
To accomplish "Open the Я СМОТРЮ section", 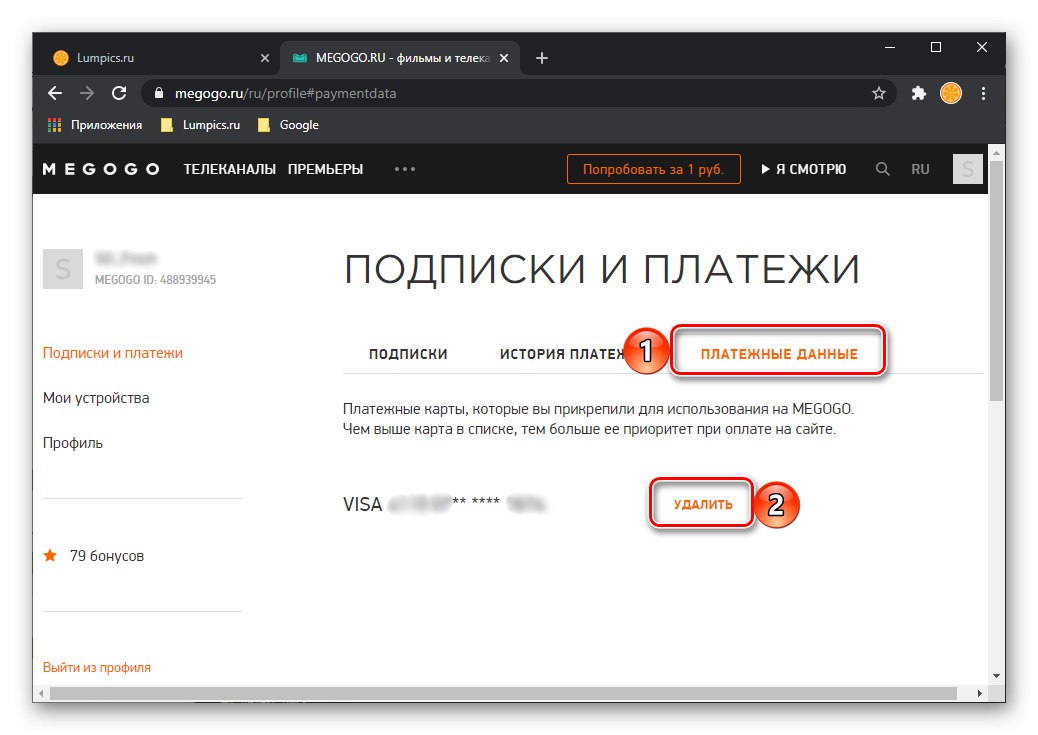I will click(x=804, y=170).
